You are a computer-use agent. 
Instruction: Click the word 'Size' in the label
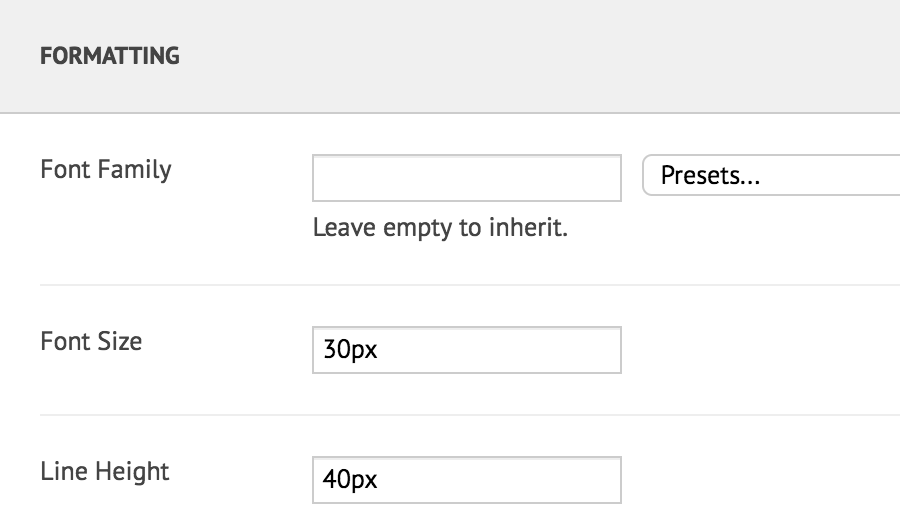[x=120, y=342]
